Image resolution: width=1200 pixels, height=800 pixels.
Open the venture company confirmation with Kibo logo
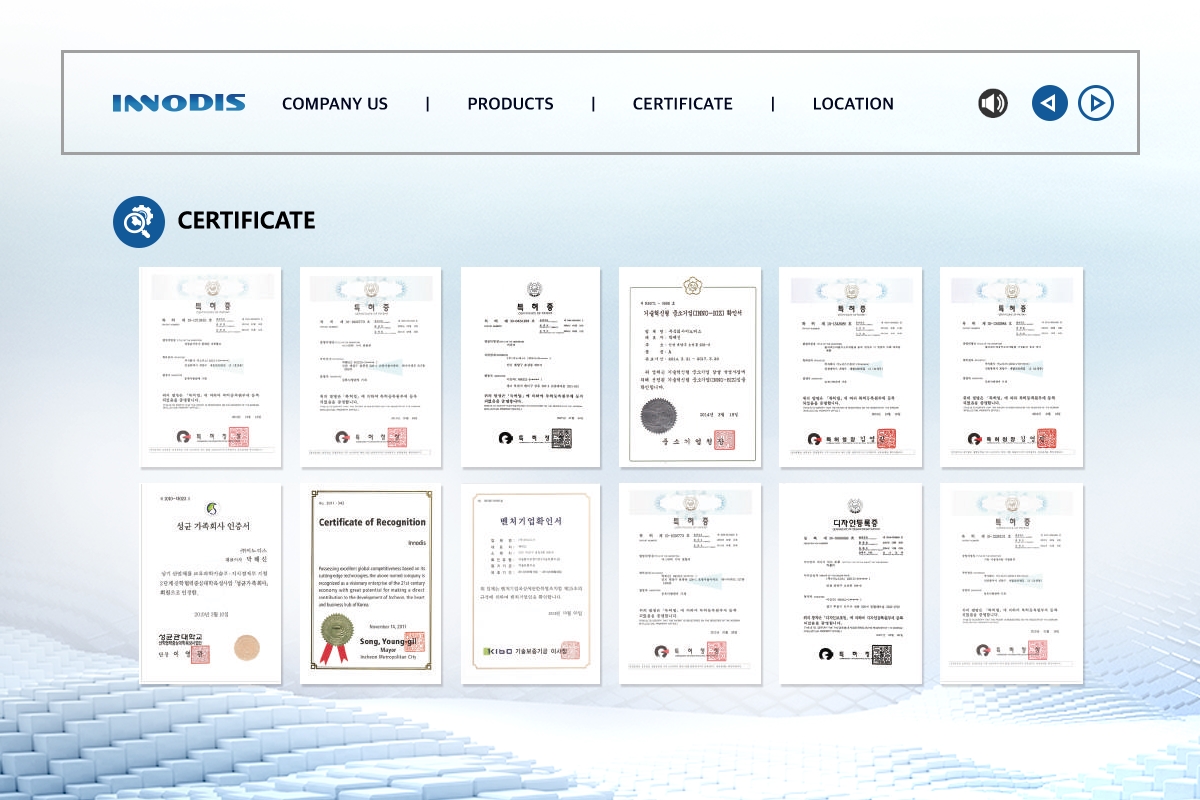pyautogui.click(x=530, y=584)
